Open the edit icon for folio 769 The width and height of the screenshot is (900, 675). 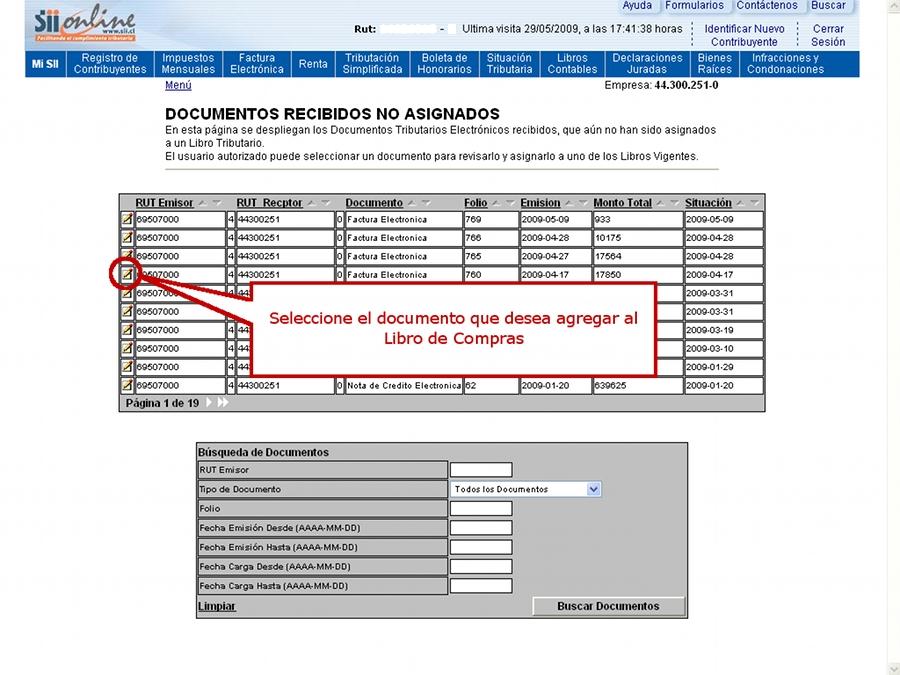127,219
